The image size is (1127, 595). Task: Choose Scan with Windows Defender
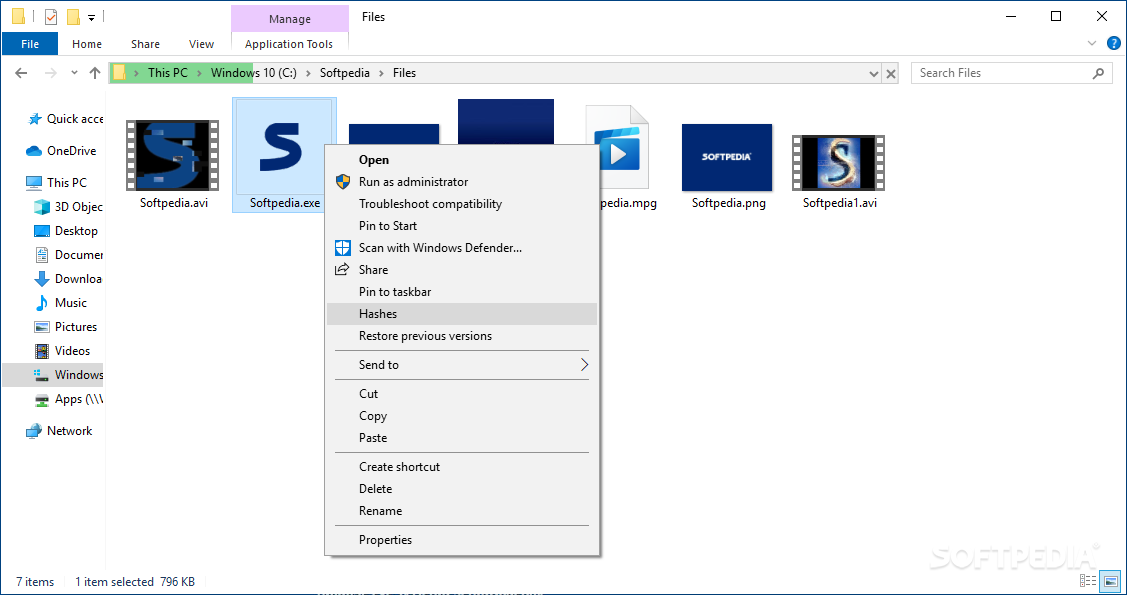click(x=462, y=248)
